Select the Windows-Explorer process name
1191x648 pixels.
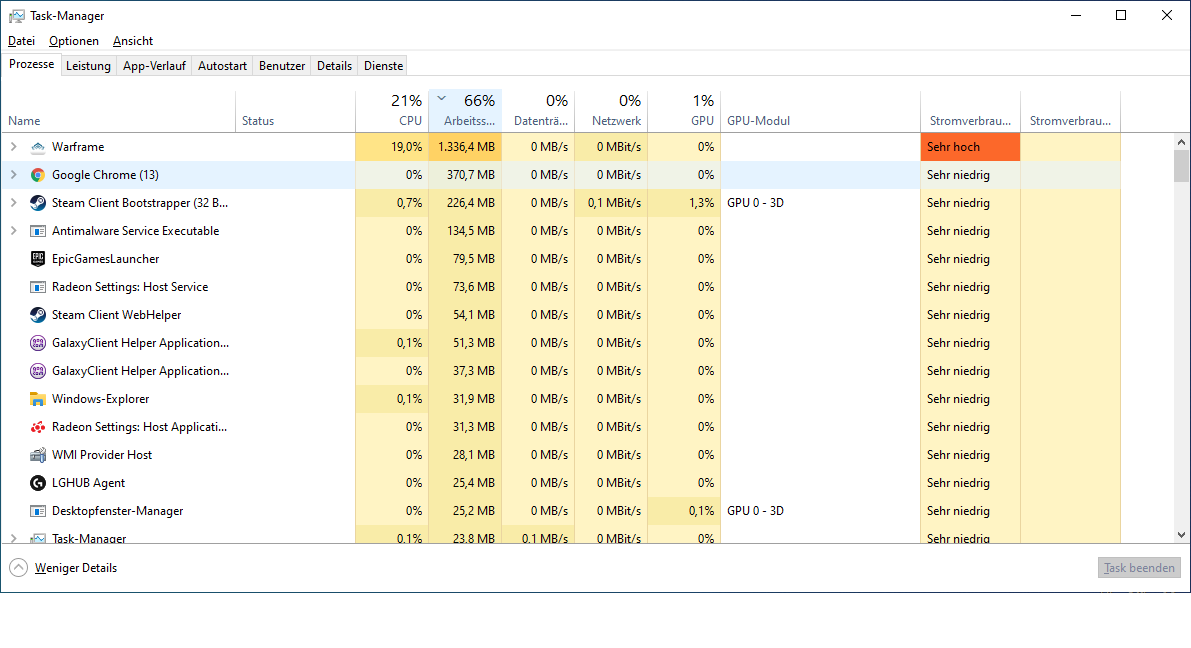point(100,399)
